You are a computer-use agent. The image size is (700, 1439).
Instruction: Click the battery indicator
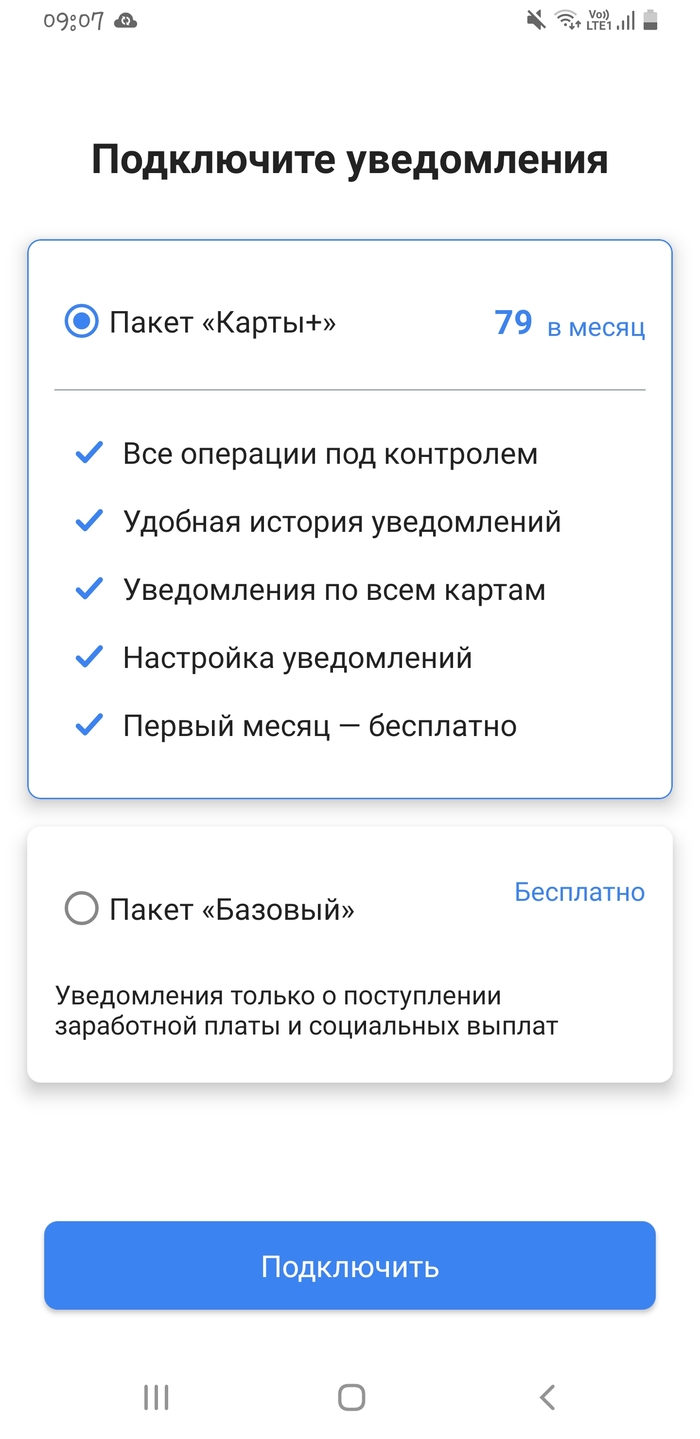[648, 19]
